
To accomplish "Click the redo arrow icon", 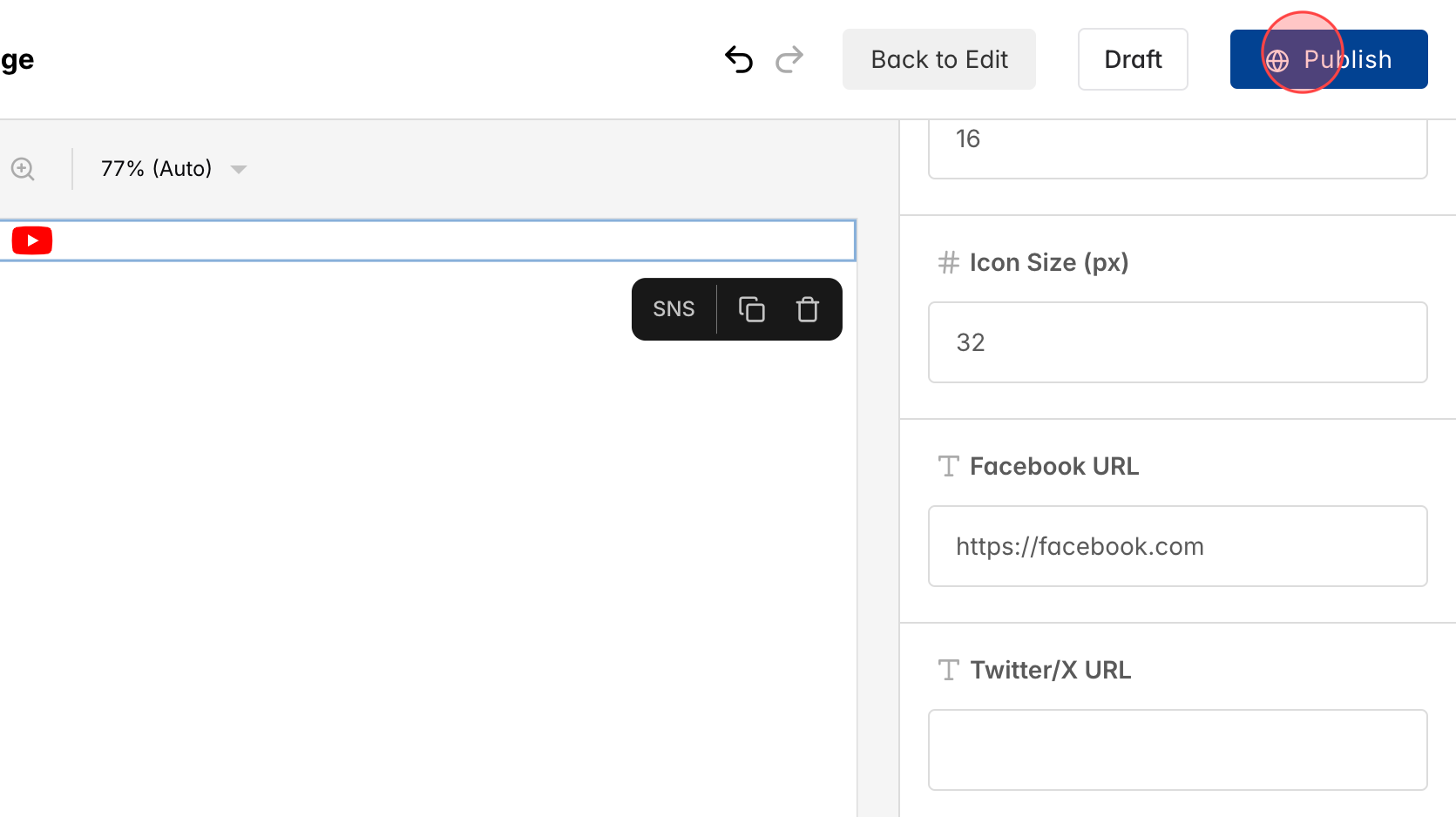I will point(789,59).
